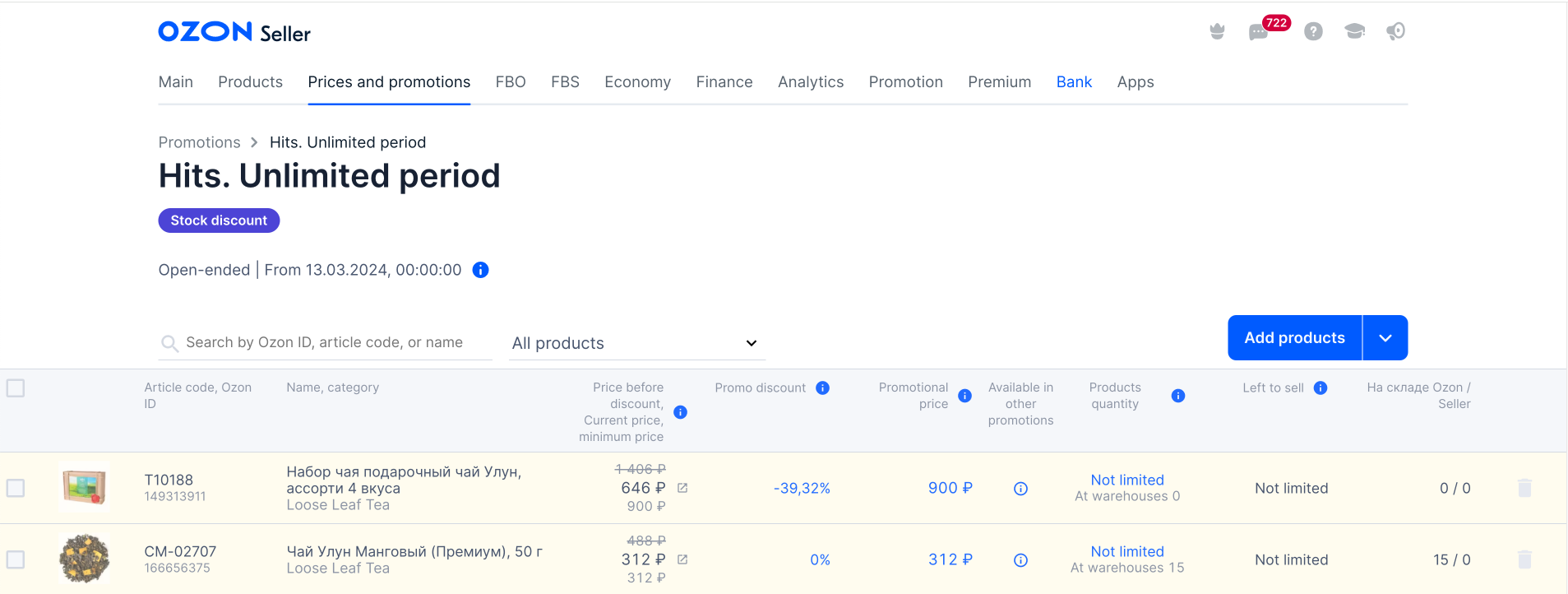
Task: Open the megaphone announcements icon
Action: pyautogui.click(x=1395, y=31)
